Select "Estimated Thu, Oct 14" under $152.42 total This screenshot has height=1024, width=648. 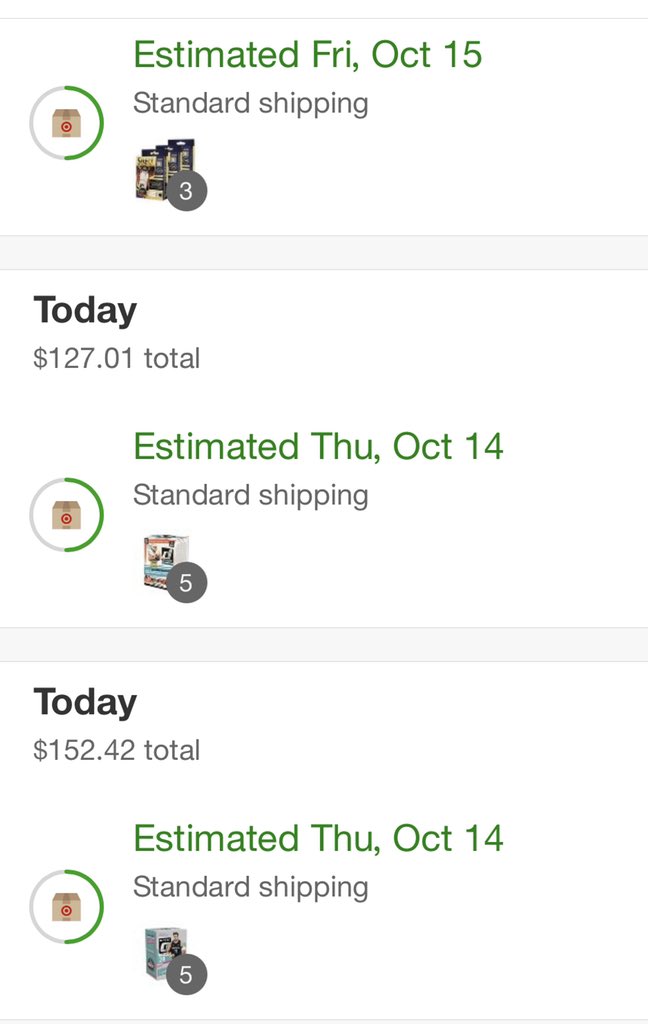[318, 838]
